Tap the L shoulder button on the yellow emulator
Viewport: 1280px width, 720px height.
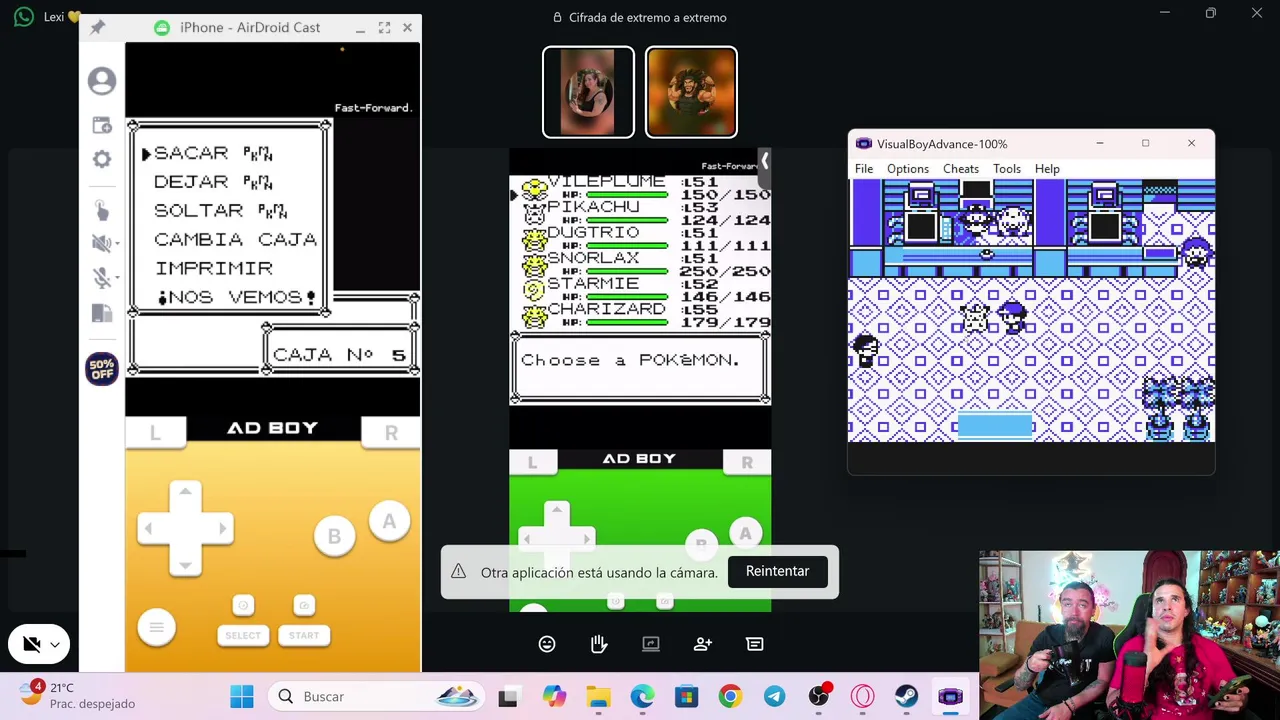point(155,432)
